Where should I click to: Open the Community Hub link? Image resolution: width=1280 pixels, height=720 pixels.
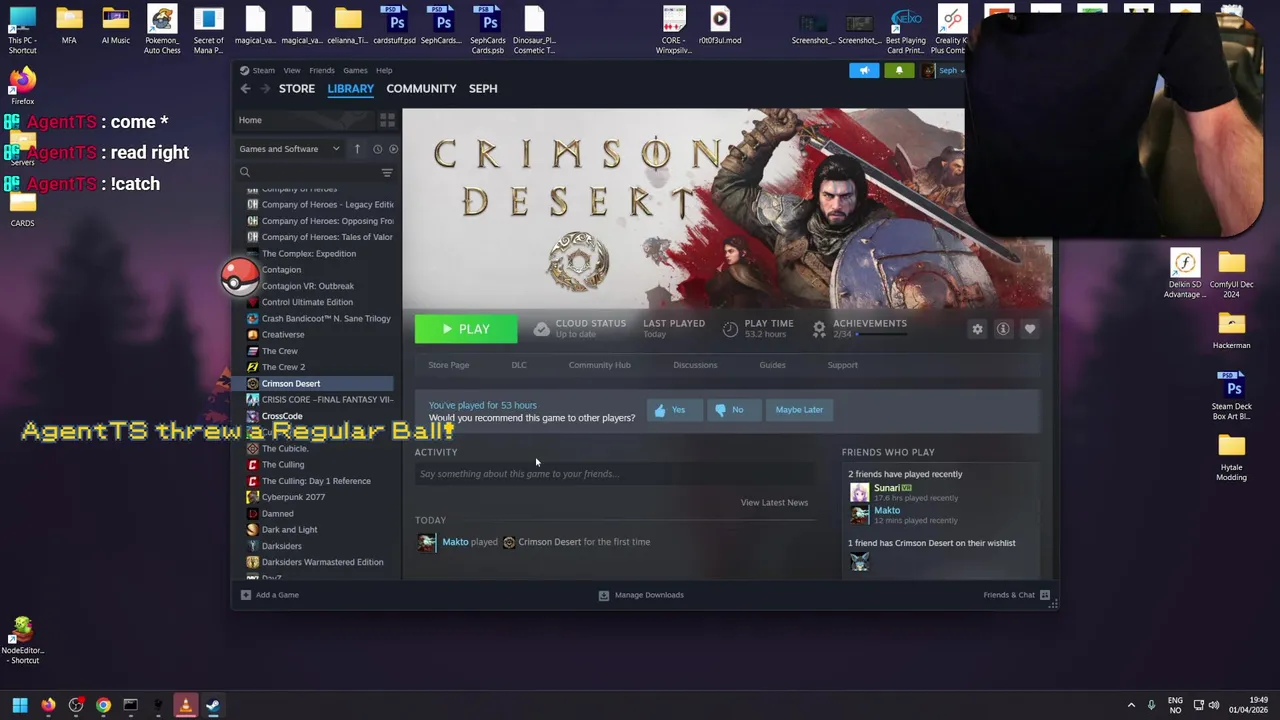[600, 365]
